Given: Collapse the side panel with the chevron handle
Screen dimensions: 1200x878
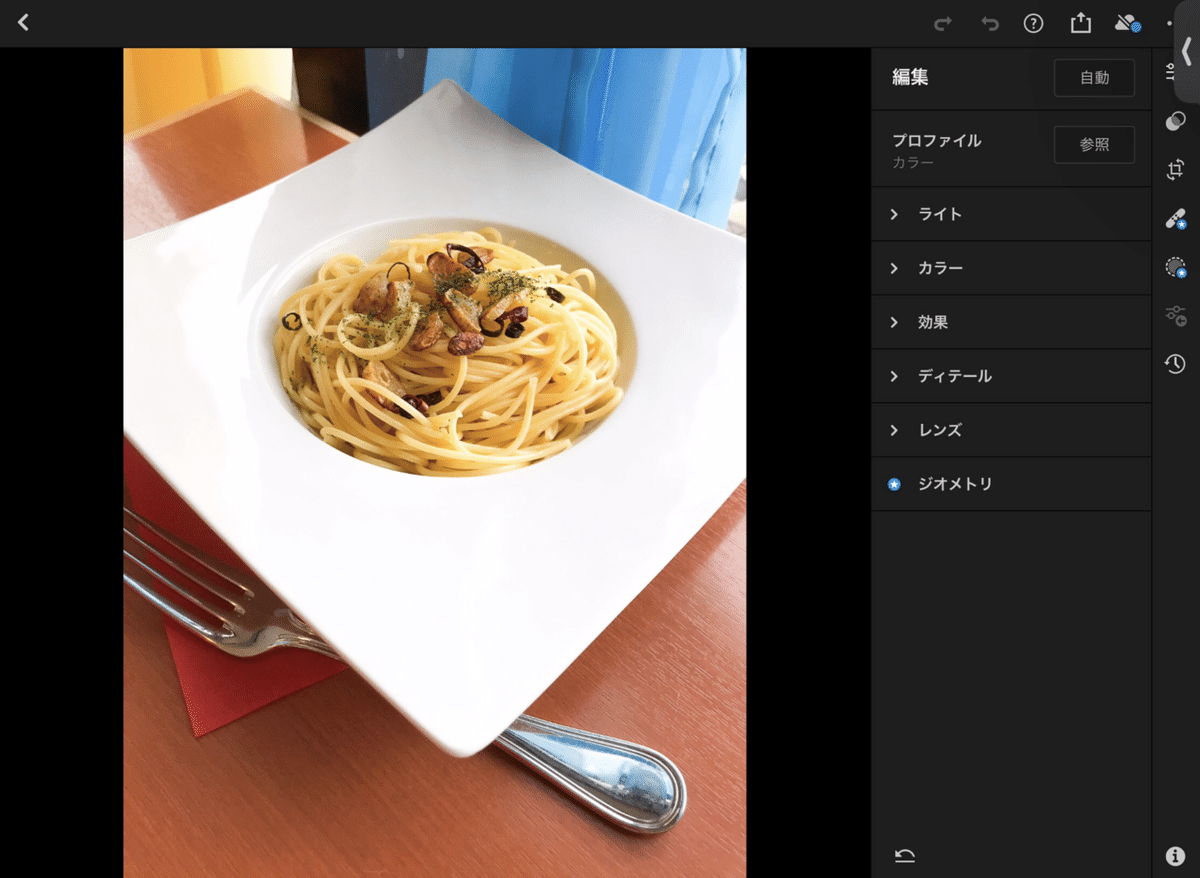Looking at the screenshot, I should pyautogui.click(x=1187, y=52).
